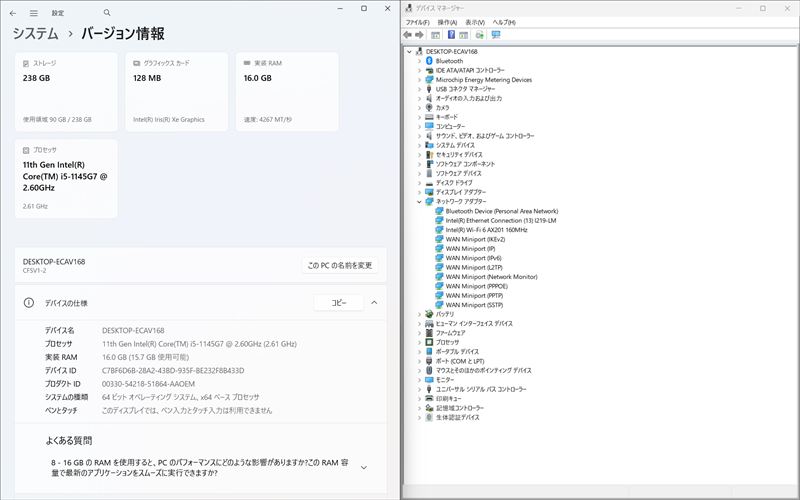Open the 表示(V) menu
The image size is (800, 500).
tap(475, 22)
